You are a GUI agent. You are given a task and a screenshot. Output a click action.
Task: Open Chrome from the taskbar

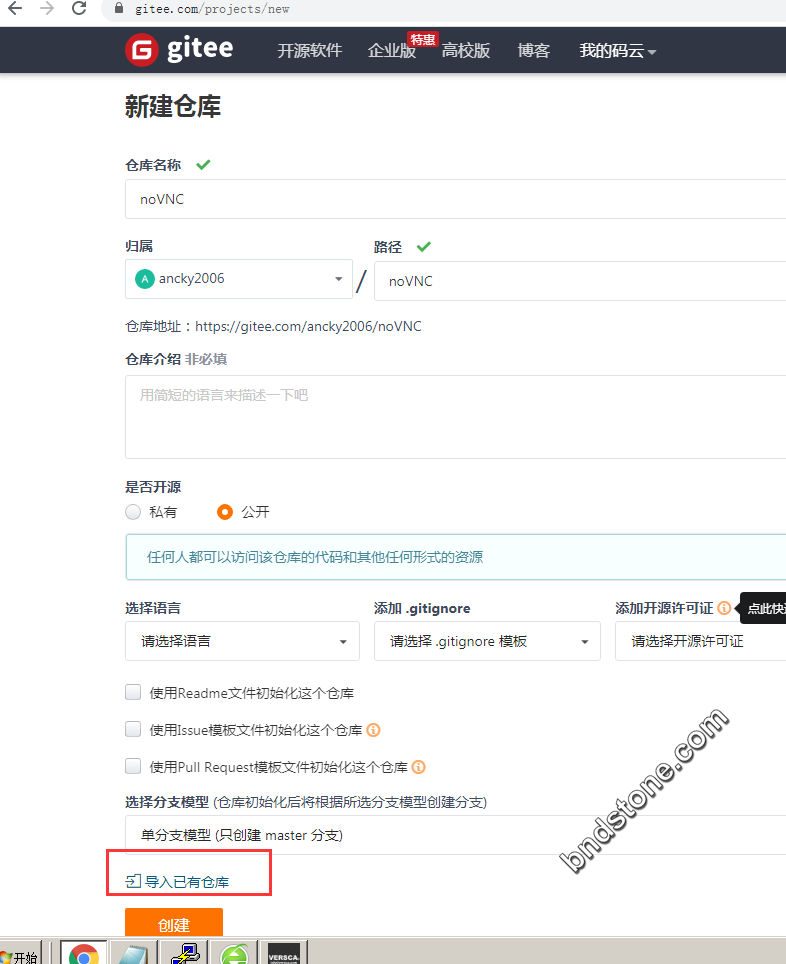(84, 952)
